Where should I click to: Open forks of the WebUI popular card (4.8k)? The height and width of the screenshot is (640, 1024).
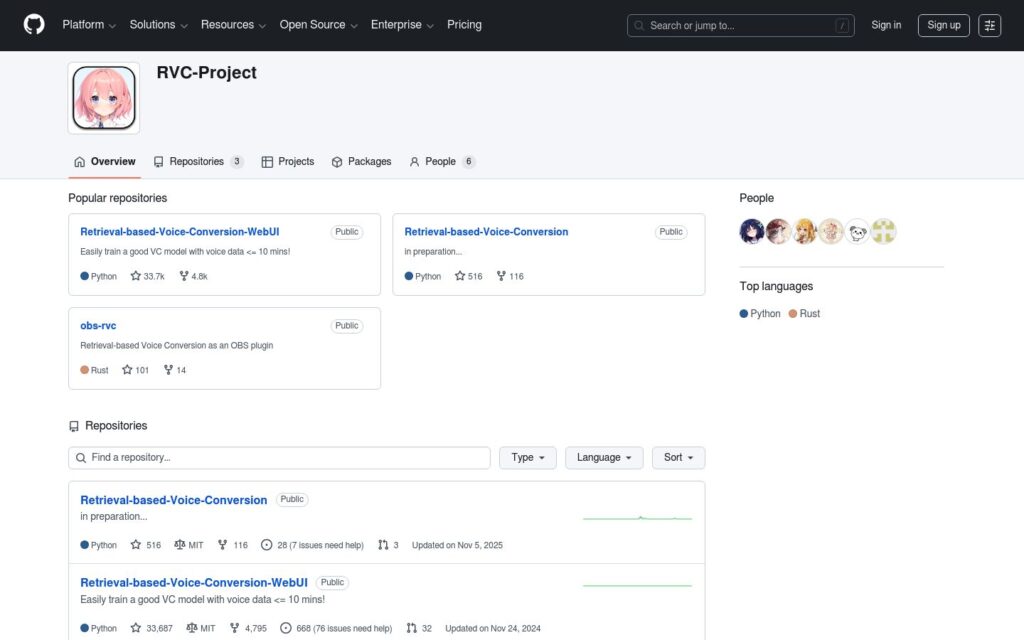(x=193, y=276)
